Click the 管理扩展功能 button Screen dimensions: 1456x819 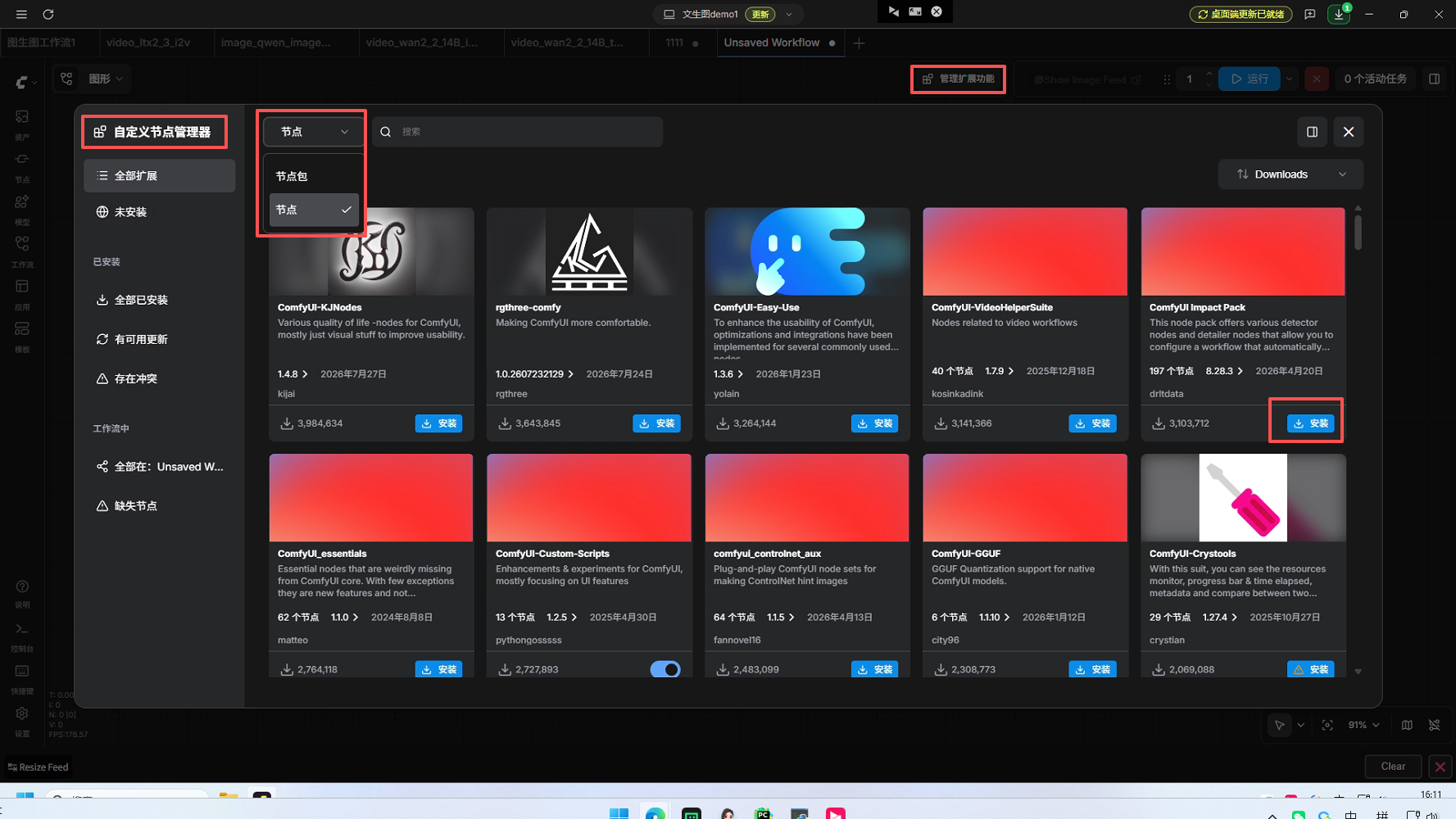click(958, 79)
